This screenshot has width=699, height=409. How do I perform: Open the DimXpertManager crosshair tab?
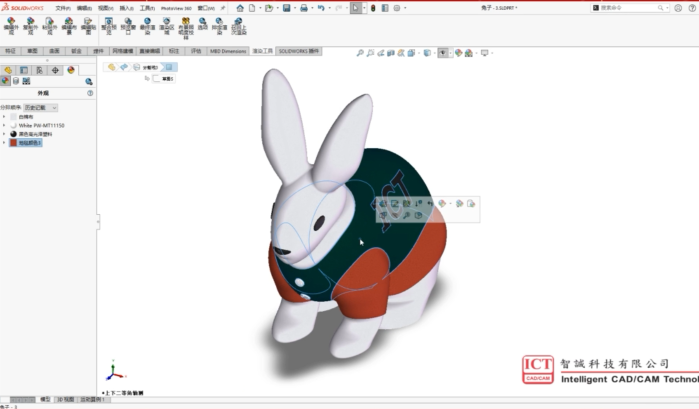(x=55, y=70)
